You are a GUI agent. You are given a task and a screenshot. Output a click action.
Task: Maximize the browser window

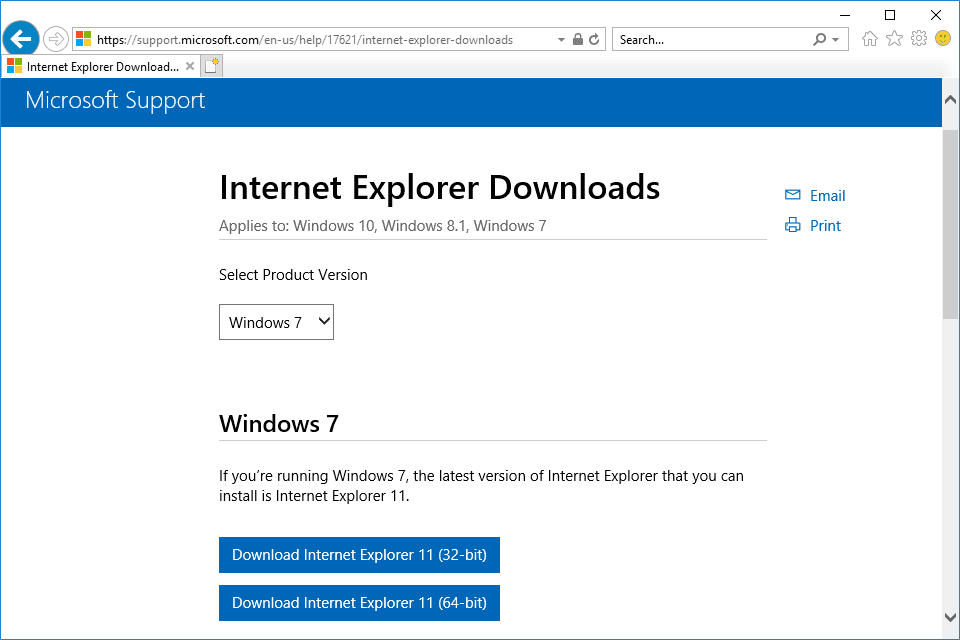click(x=890, y=15)
